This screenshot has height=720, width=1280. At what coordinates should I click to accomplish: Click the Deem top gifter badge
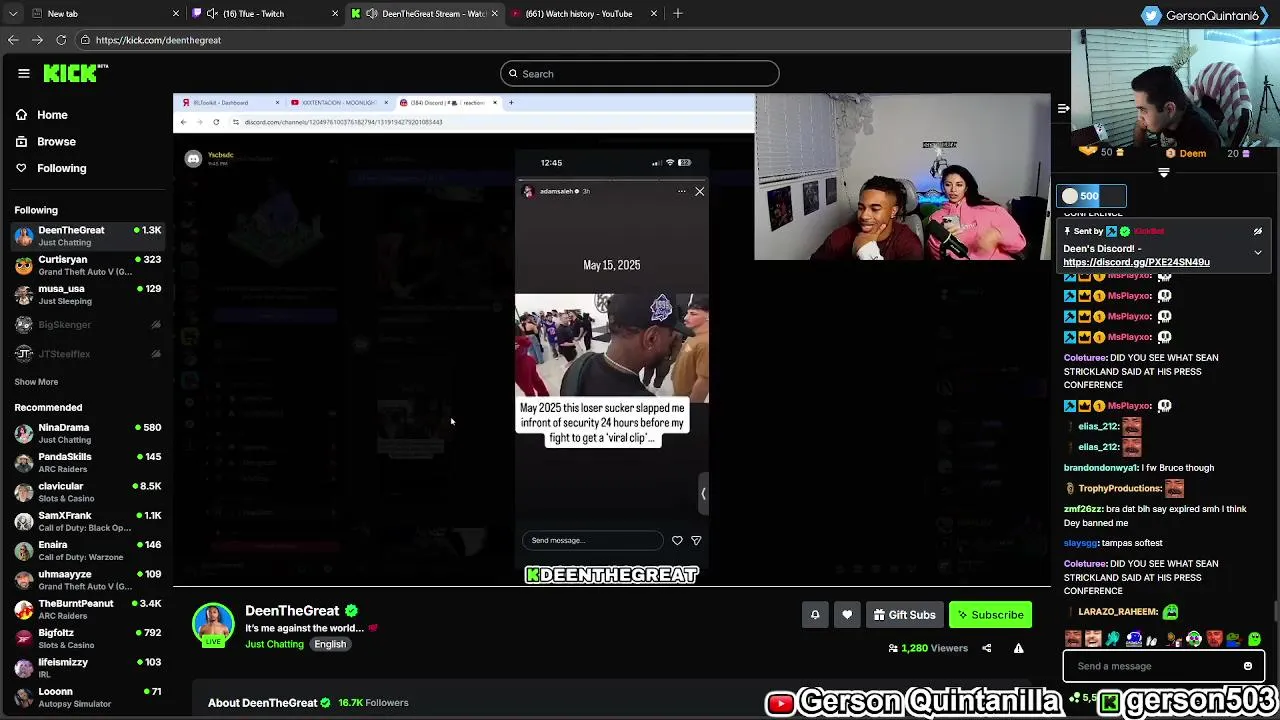pyautogui.click(x=1186, y=153)
